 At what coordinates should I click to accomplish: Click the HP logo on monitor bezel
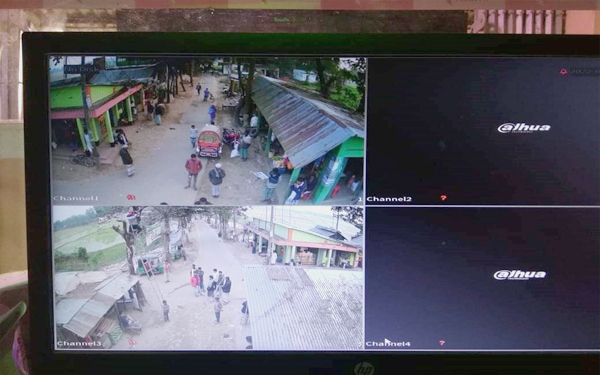364,369
